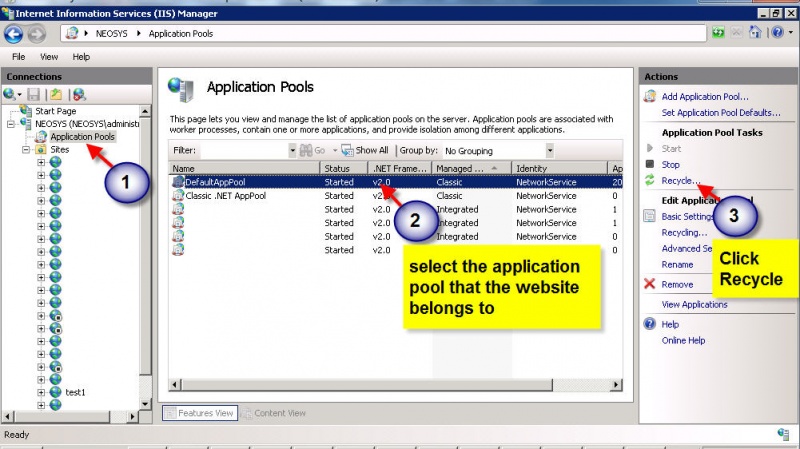Click inside the Filter text field

click(244, 151)
